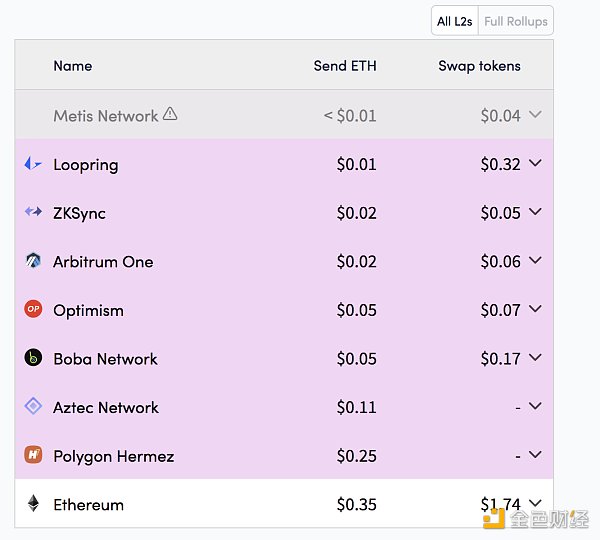600x540 pixels.
Task: Click the ZKSync arrows icon
Action: (x=33, y=213)
